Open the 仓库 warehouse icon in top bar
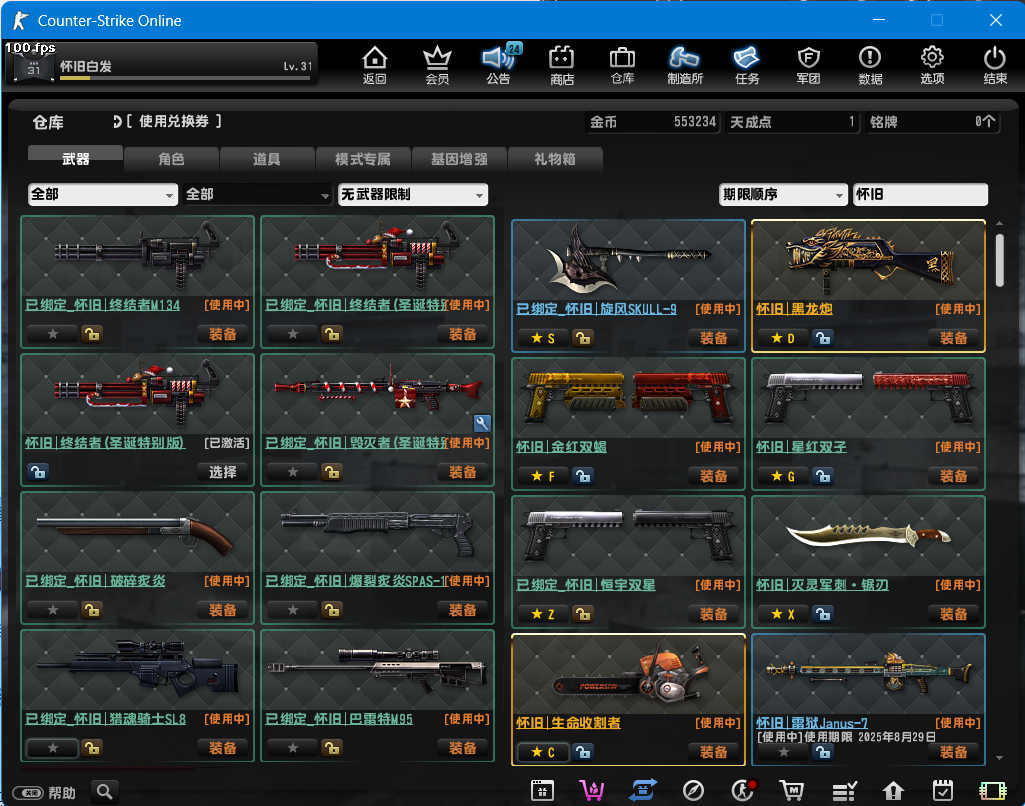This screenshot has height=806, width=1025. 622,65
